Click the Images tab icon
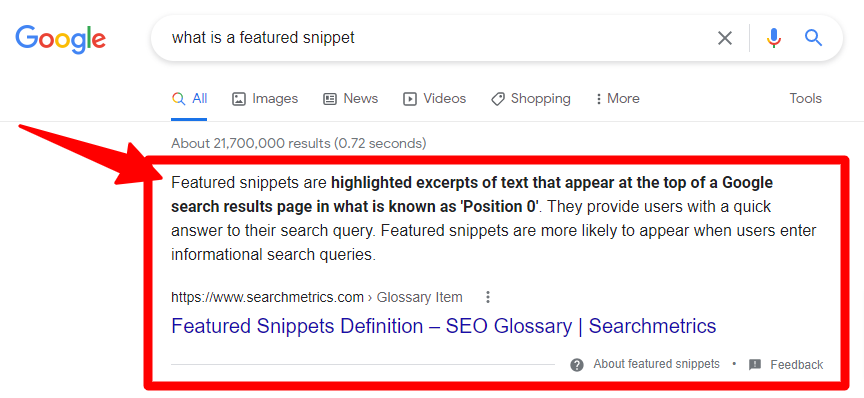 click(x=239, y=99)
